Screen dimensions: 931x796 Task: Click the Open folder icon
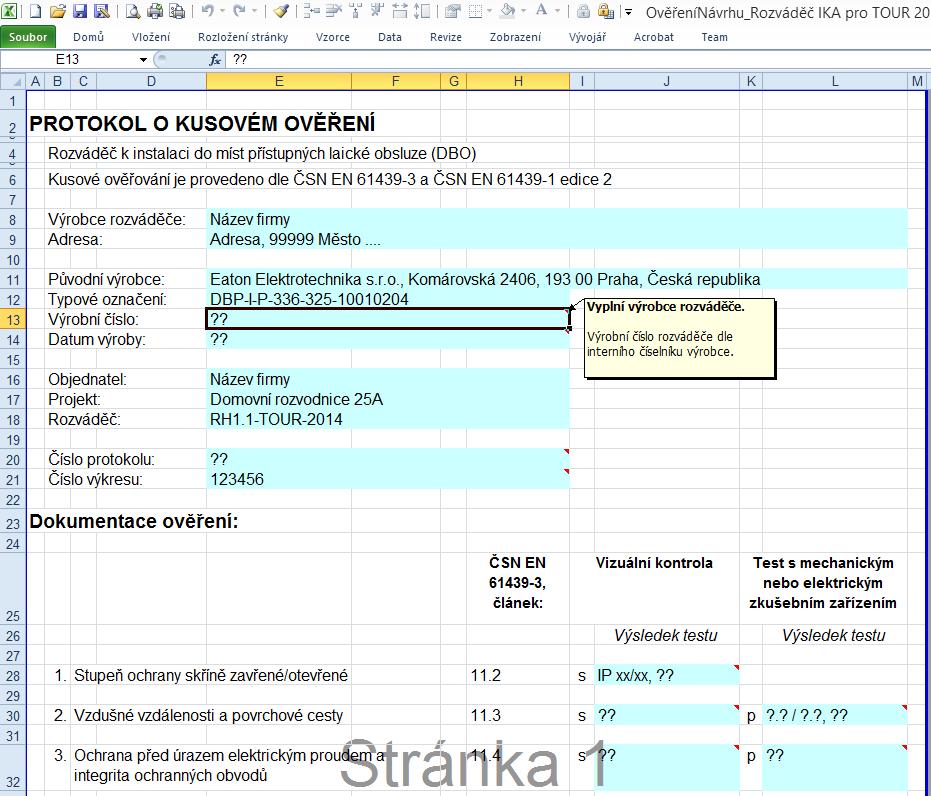coord(57,11)
